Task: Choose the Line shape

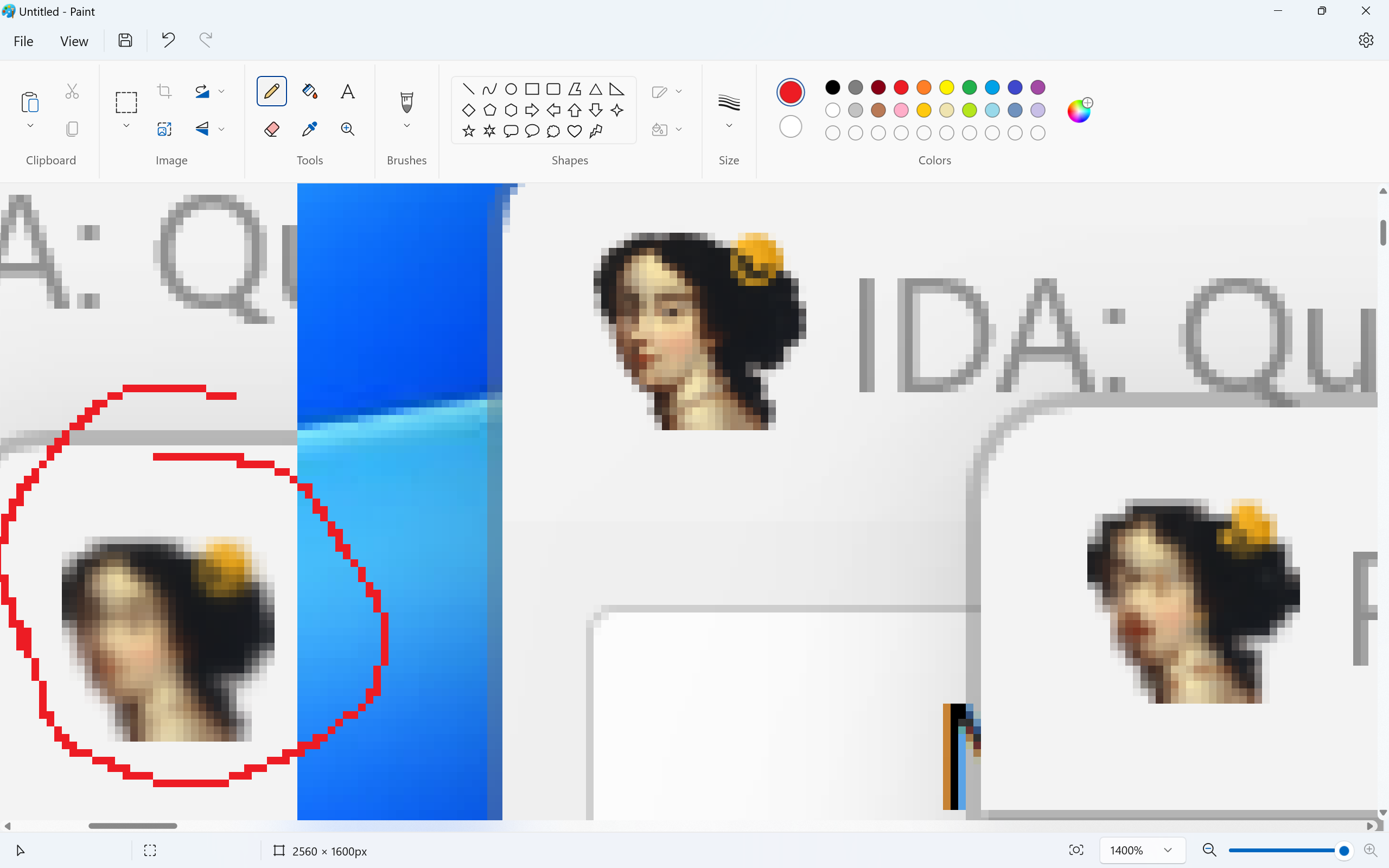Action: [x=468, y=89]
